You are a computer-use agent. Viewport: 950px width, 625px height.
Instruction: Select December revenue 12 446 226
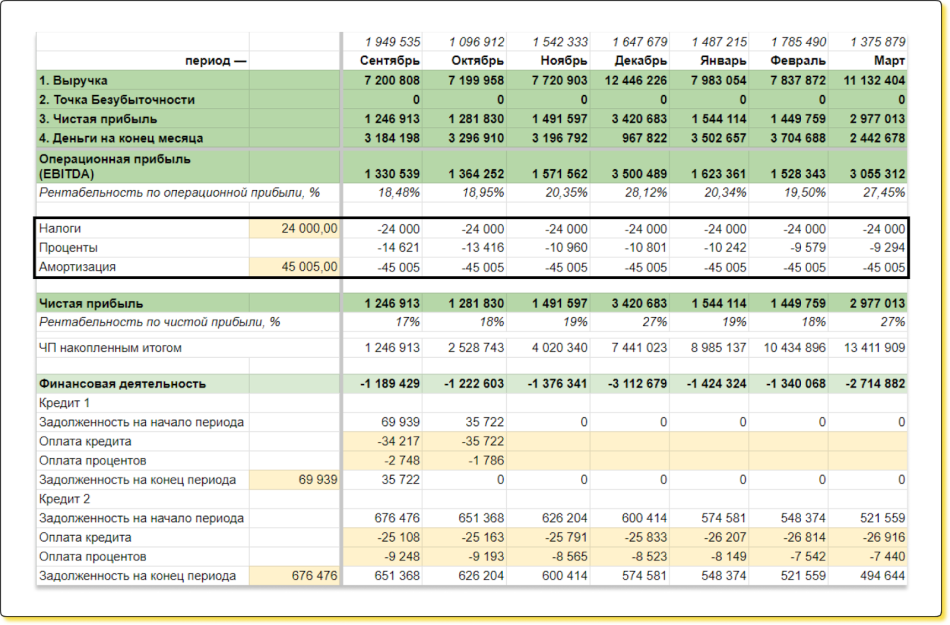[x=636, y=80]
